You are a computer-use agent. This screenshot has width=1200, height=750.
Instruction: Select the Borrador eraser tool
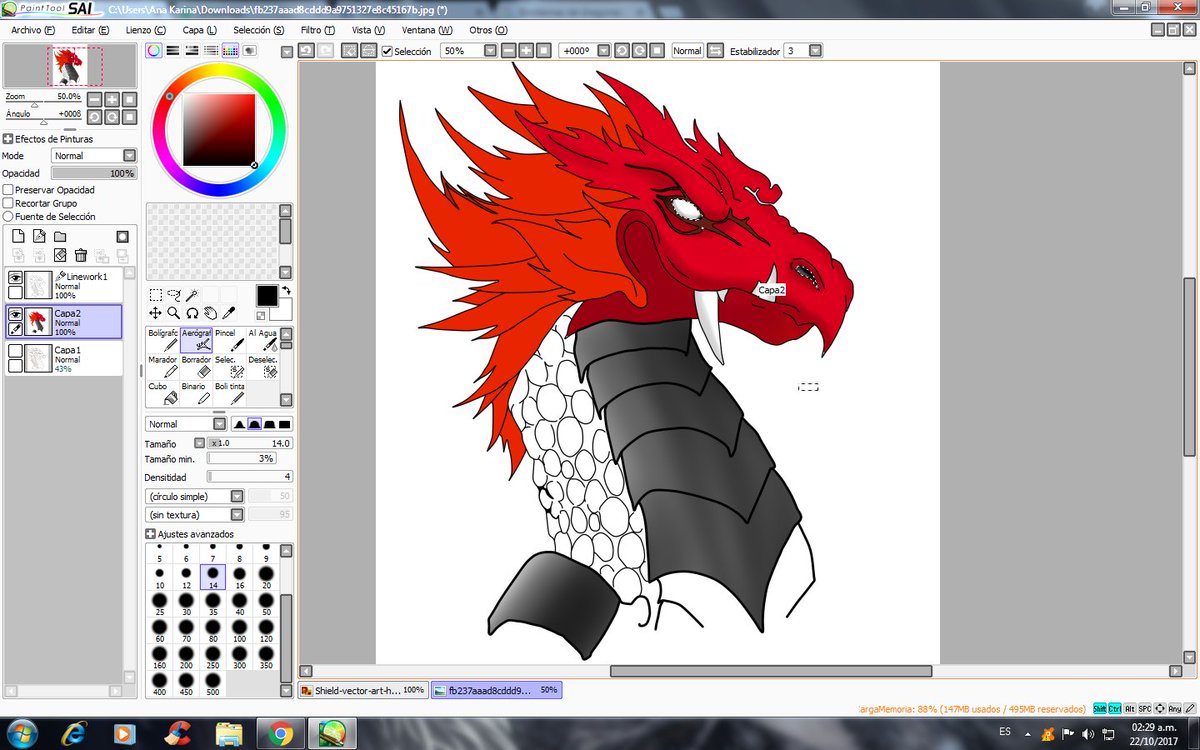point(197,367)
